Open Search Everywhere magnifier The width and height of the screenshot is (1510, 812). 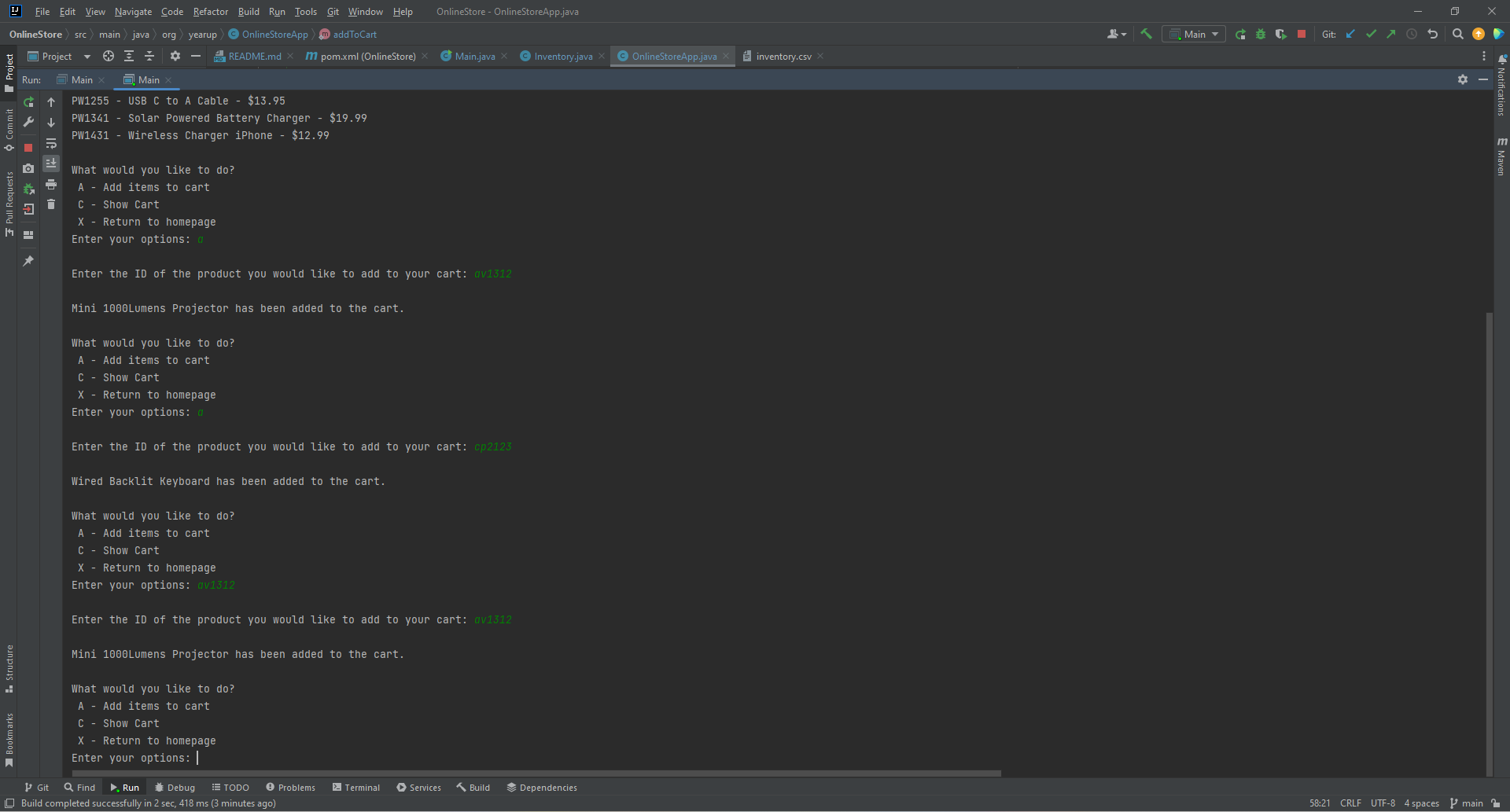coord(1457,34)
